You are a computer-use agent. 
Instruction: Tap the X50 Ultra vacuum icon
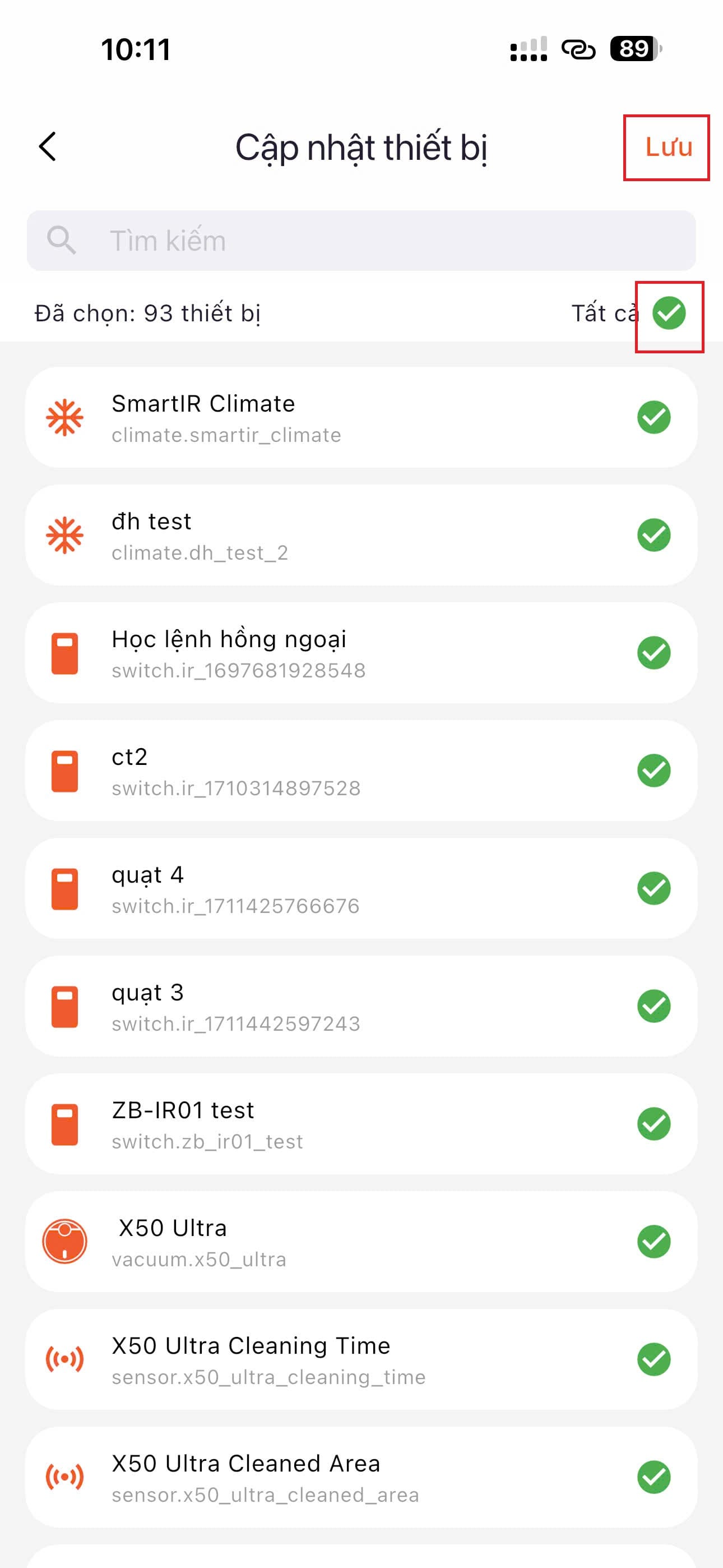click(x=64, y=1241)
